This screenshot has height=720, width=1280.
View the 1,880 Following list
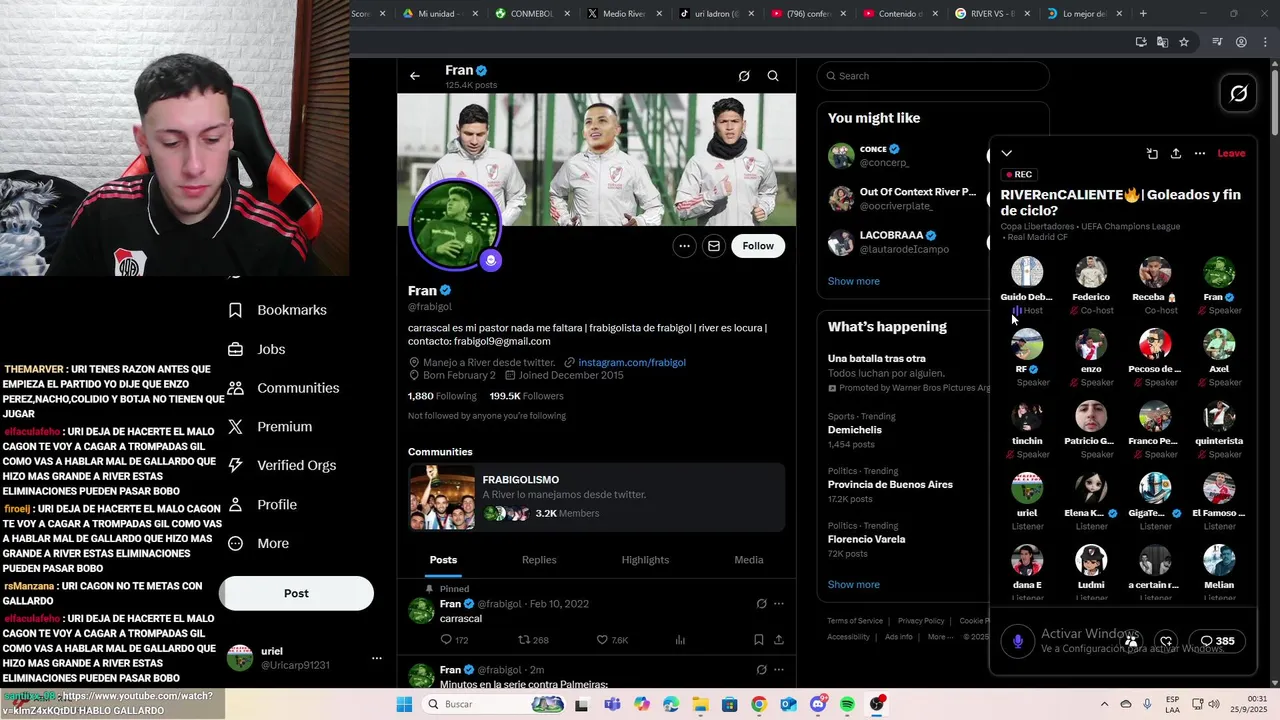point(442,396)
